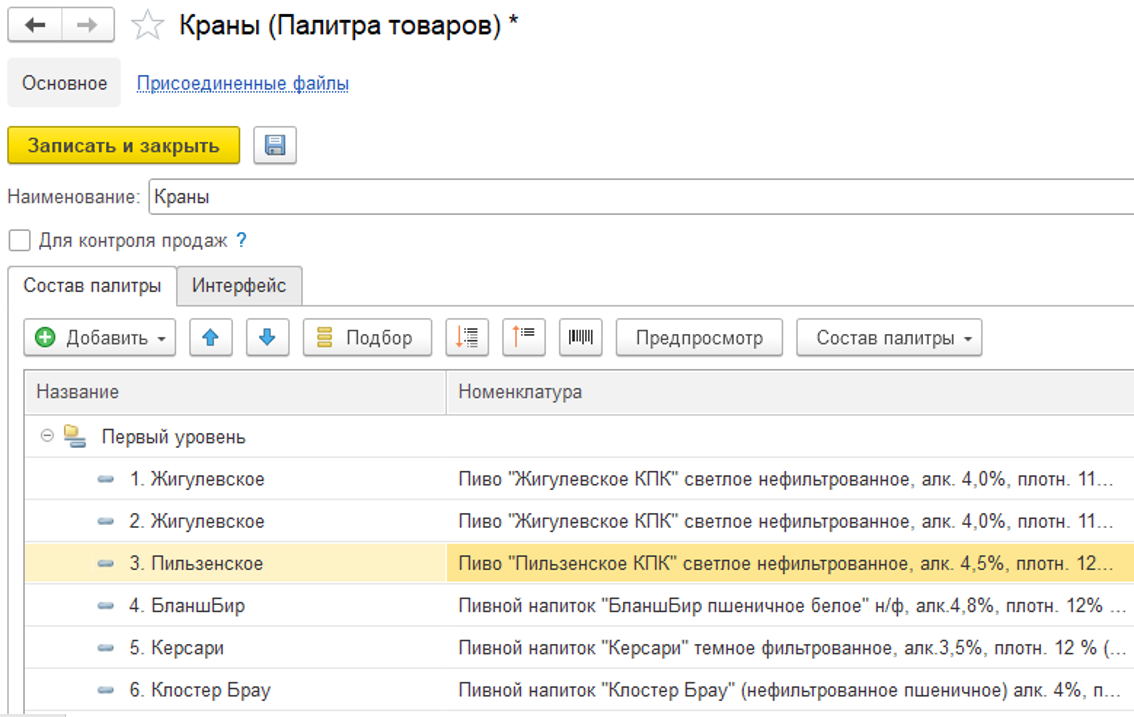
Task: Open the 'Присоединенные файлы' link
Action: tap(243, 83)
